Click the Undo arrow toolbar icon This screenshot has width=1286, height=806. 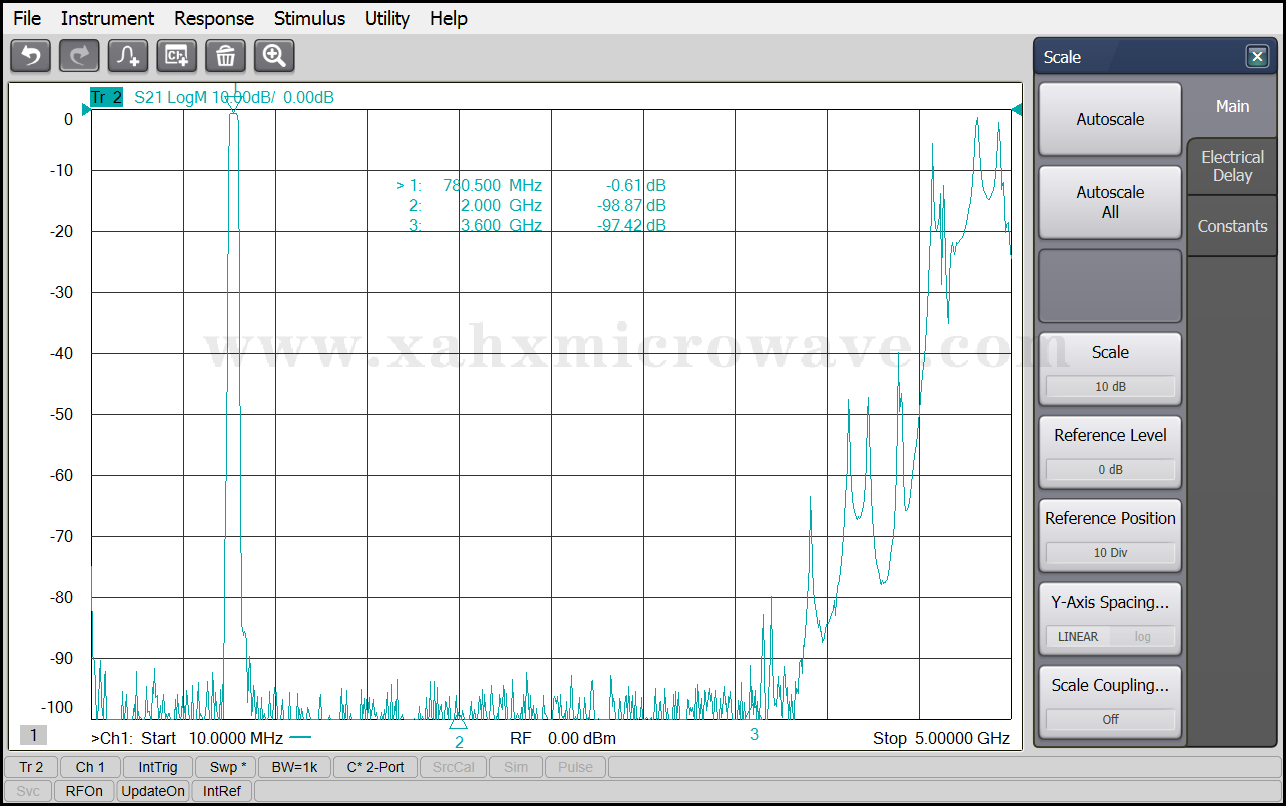(31, 56)
